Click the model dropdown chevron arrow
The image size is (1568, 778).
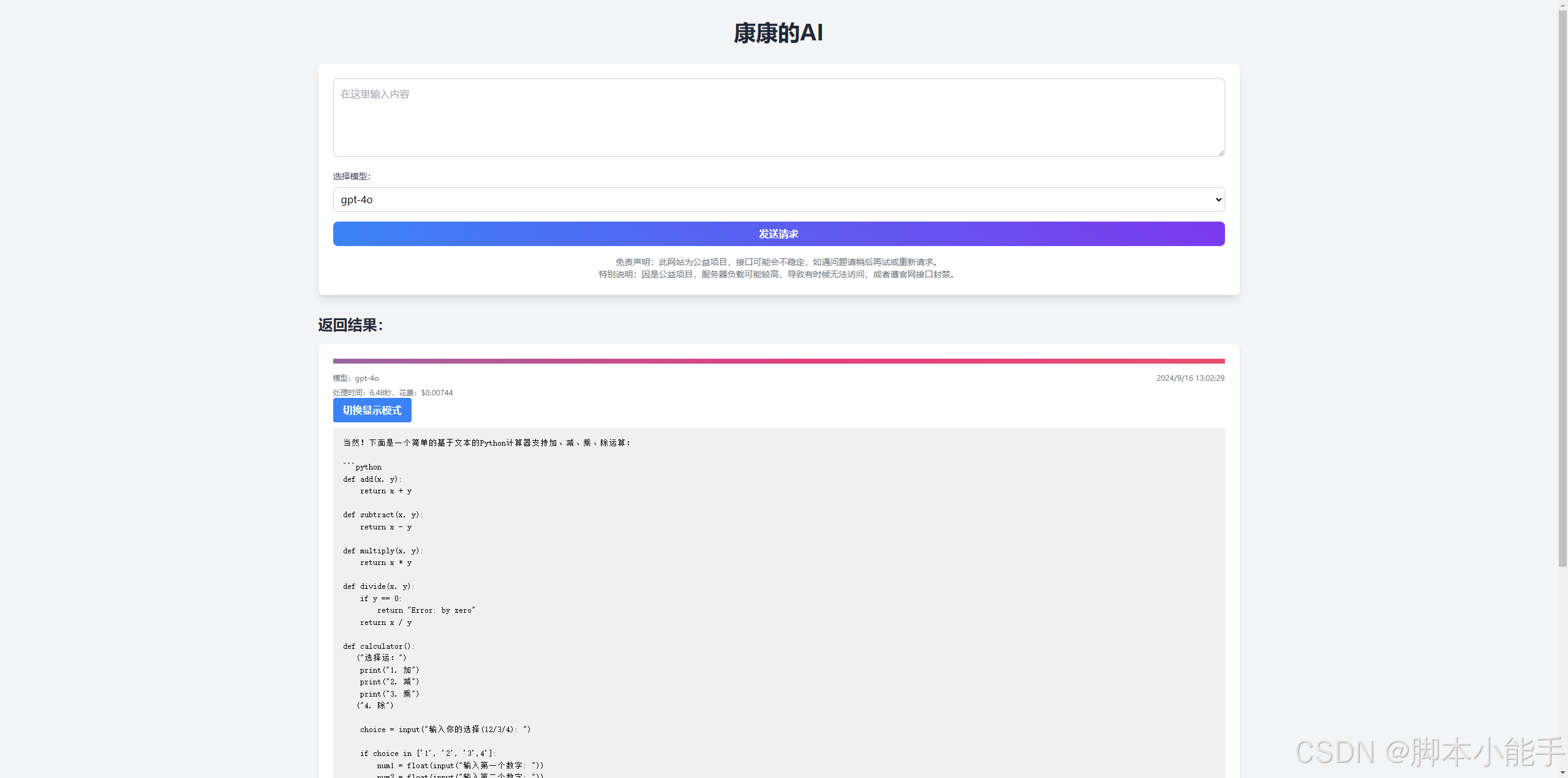tap(1218, 200)
